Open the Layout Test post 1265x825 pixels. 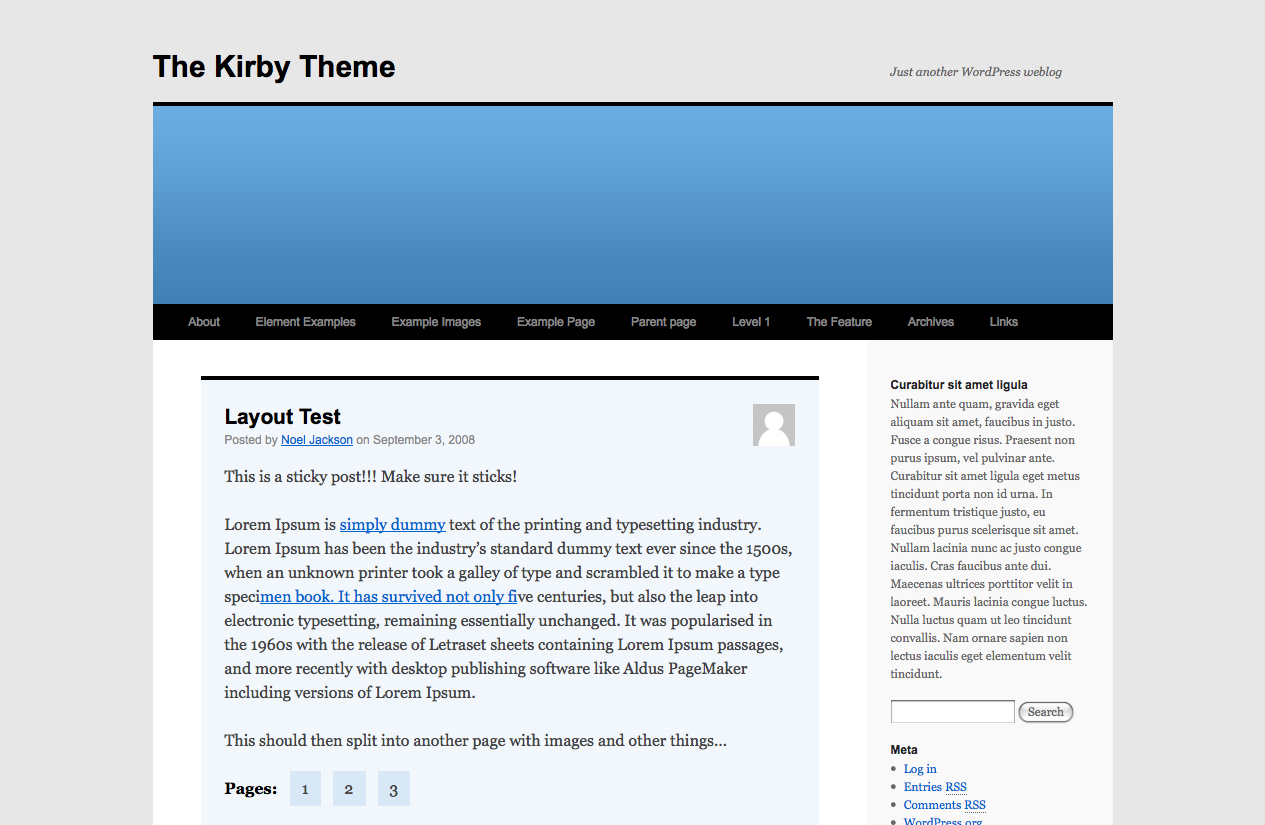point(282,417)
